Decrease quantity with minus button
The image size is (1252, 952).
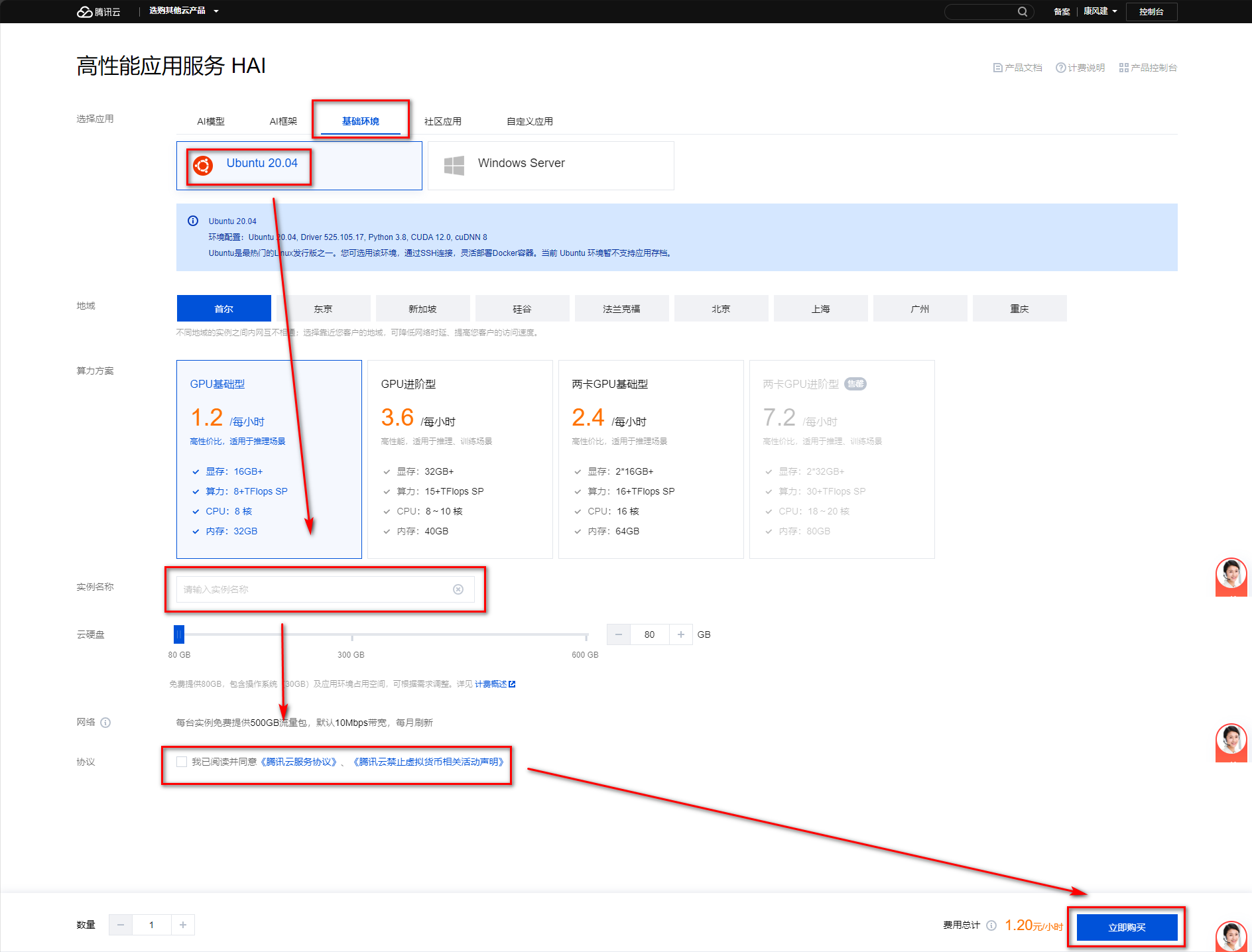(121, 925)
